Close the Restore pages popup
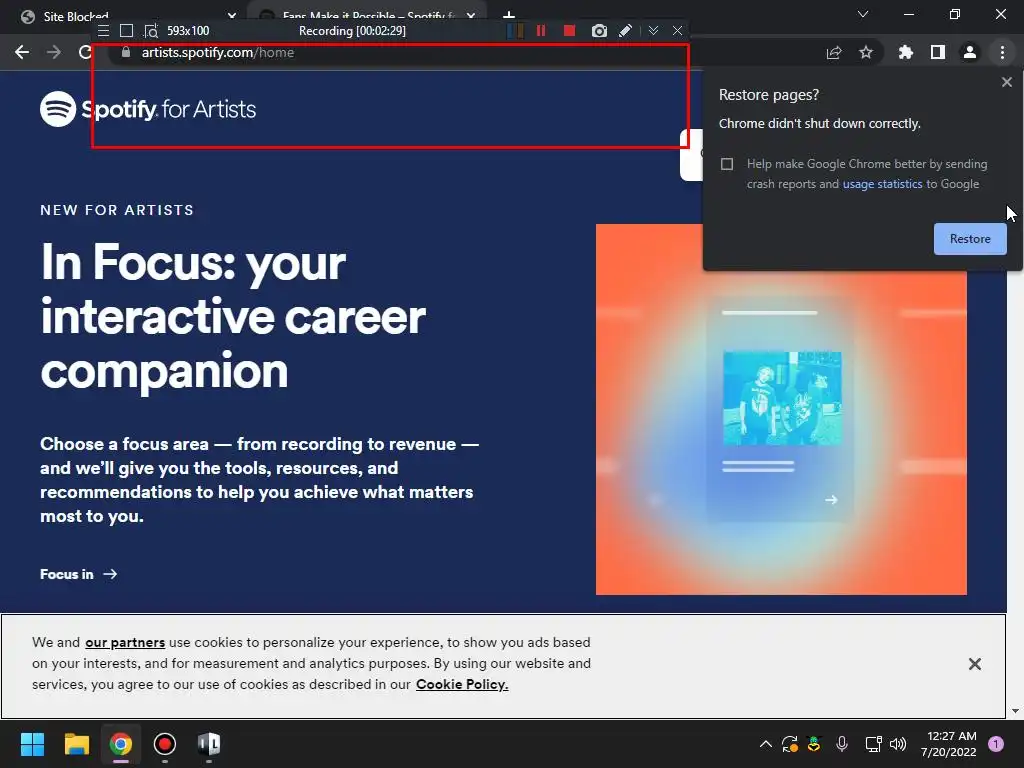The image size is (1024, 768). [x=1006, y=82]
